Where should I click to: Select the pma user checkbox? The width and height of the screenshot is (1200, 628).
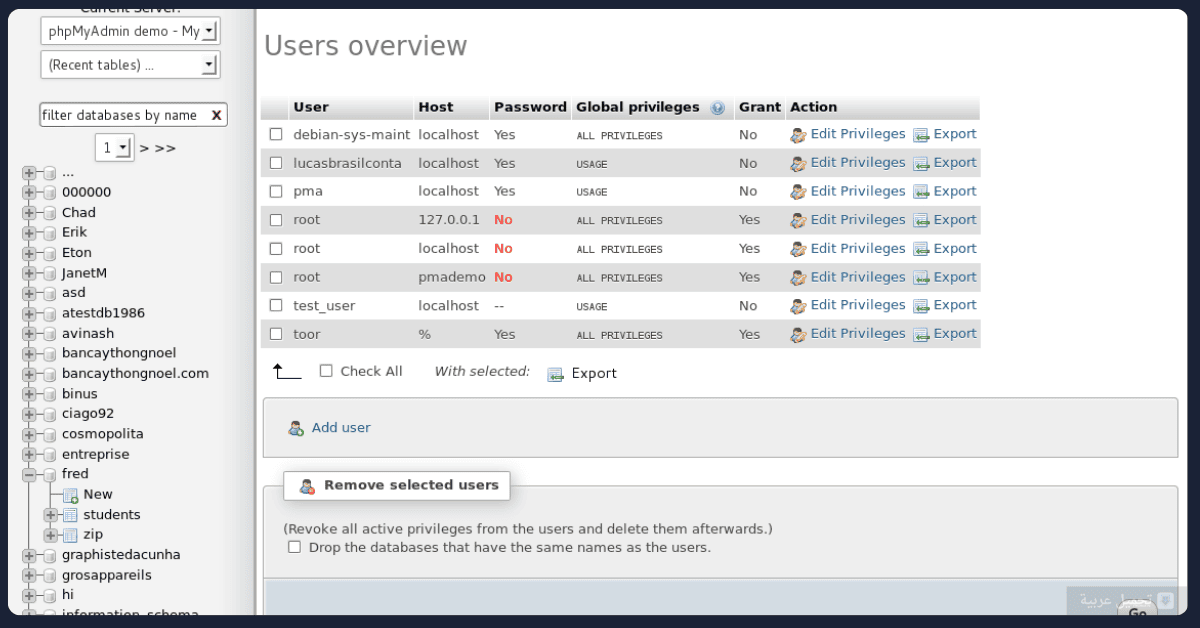coord(276,192)
